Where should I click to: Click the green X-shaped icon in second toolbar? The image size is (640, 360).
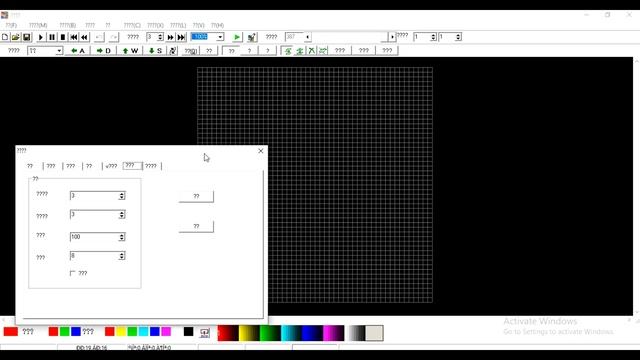(311, 51)
